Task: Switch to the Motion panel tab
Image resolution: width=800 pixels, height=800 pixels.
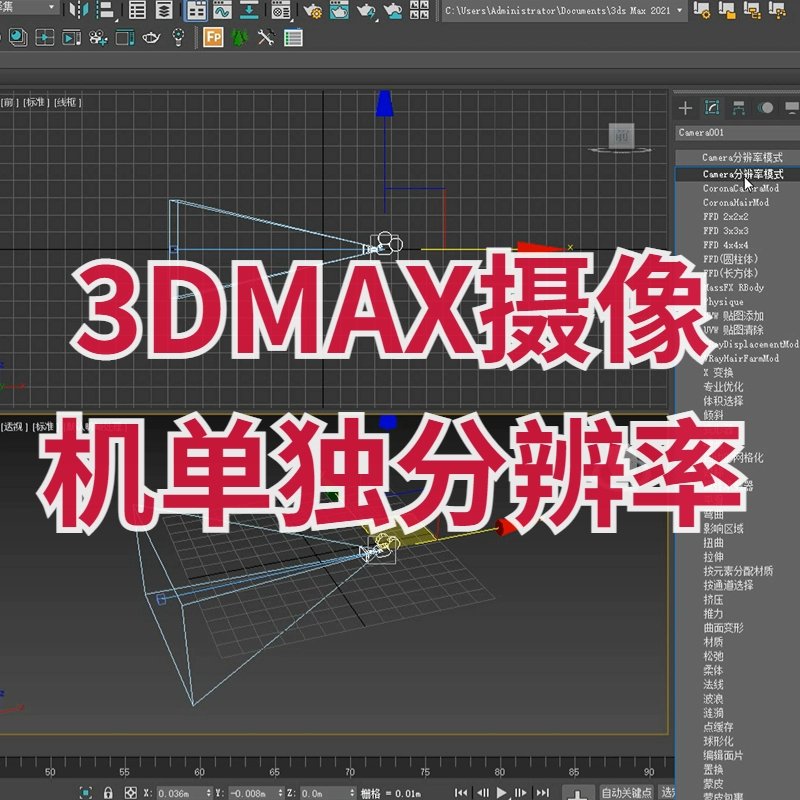Action: (765, 108)
